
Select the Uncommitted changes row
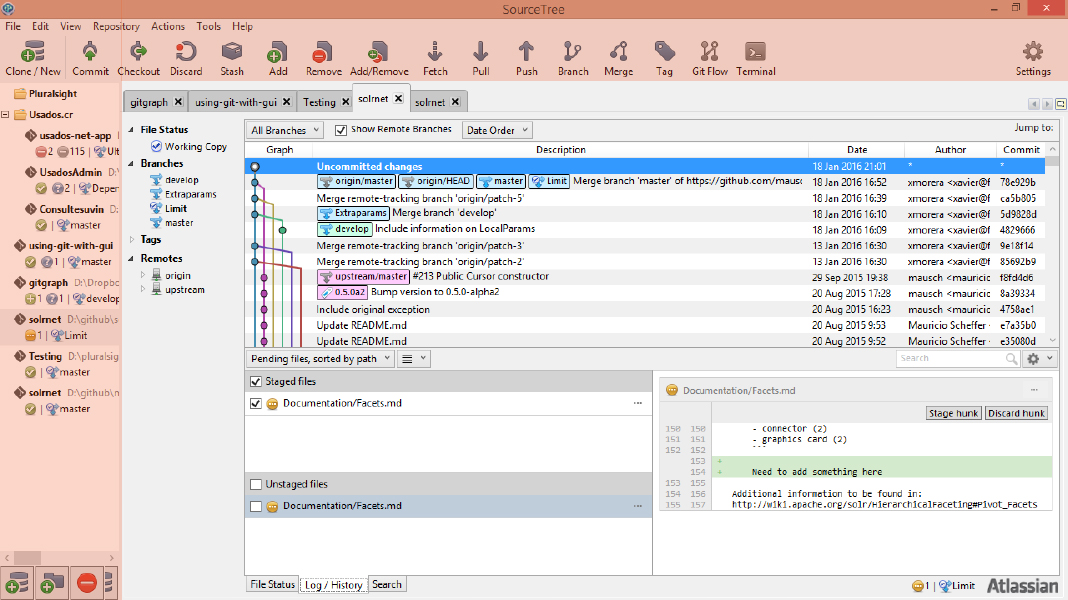[x=644, y=166]
